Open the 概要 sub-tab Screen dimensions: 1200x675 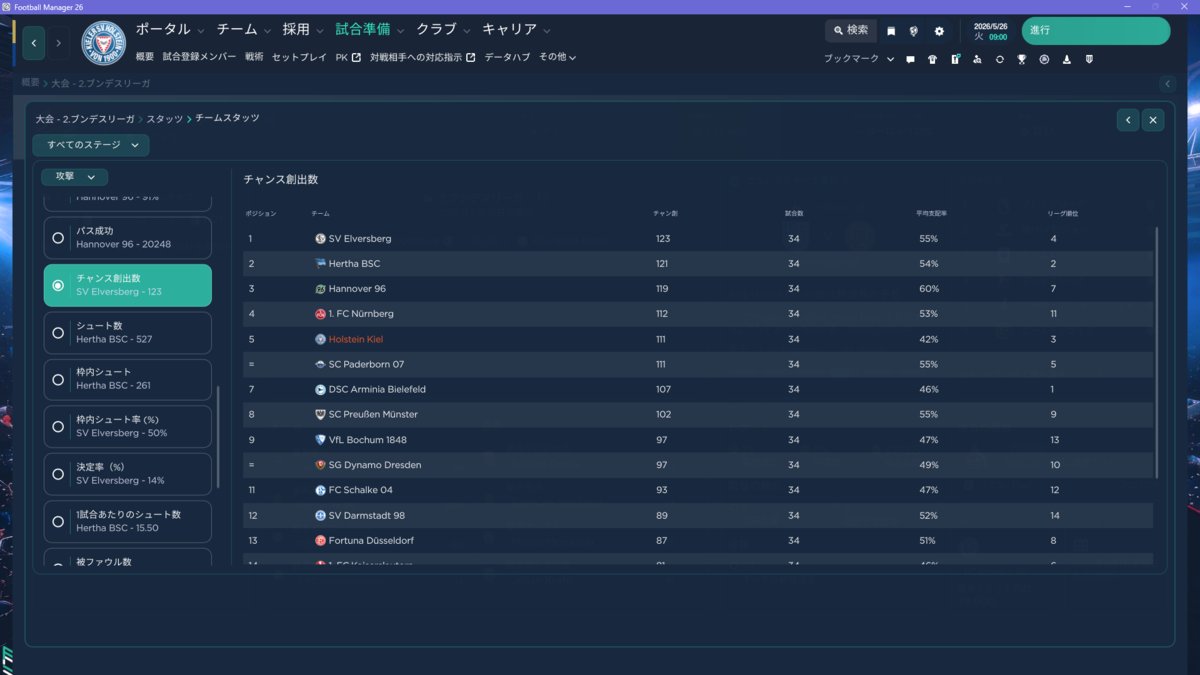coord(145,57)
